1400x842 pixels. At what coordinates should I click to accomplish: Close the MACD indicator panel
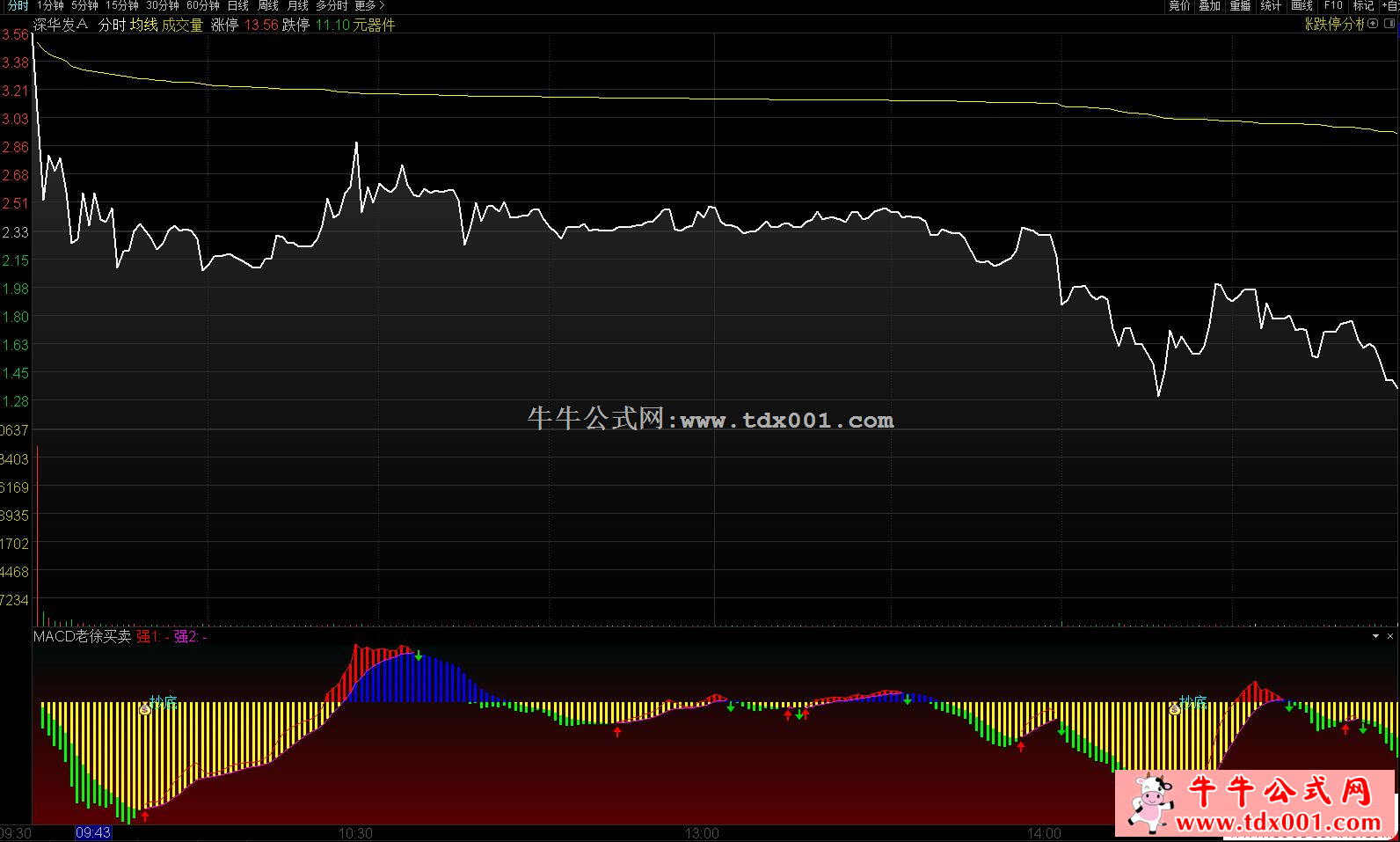1390,636
